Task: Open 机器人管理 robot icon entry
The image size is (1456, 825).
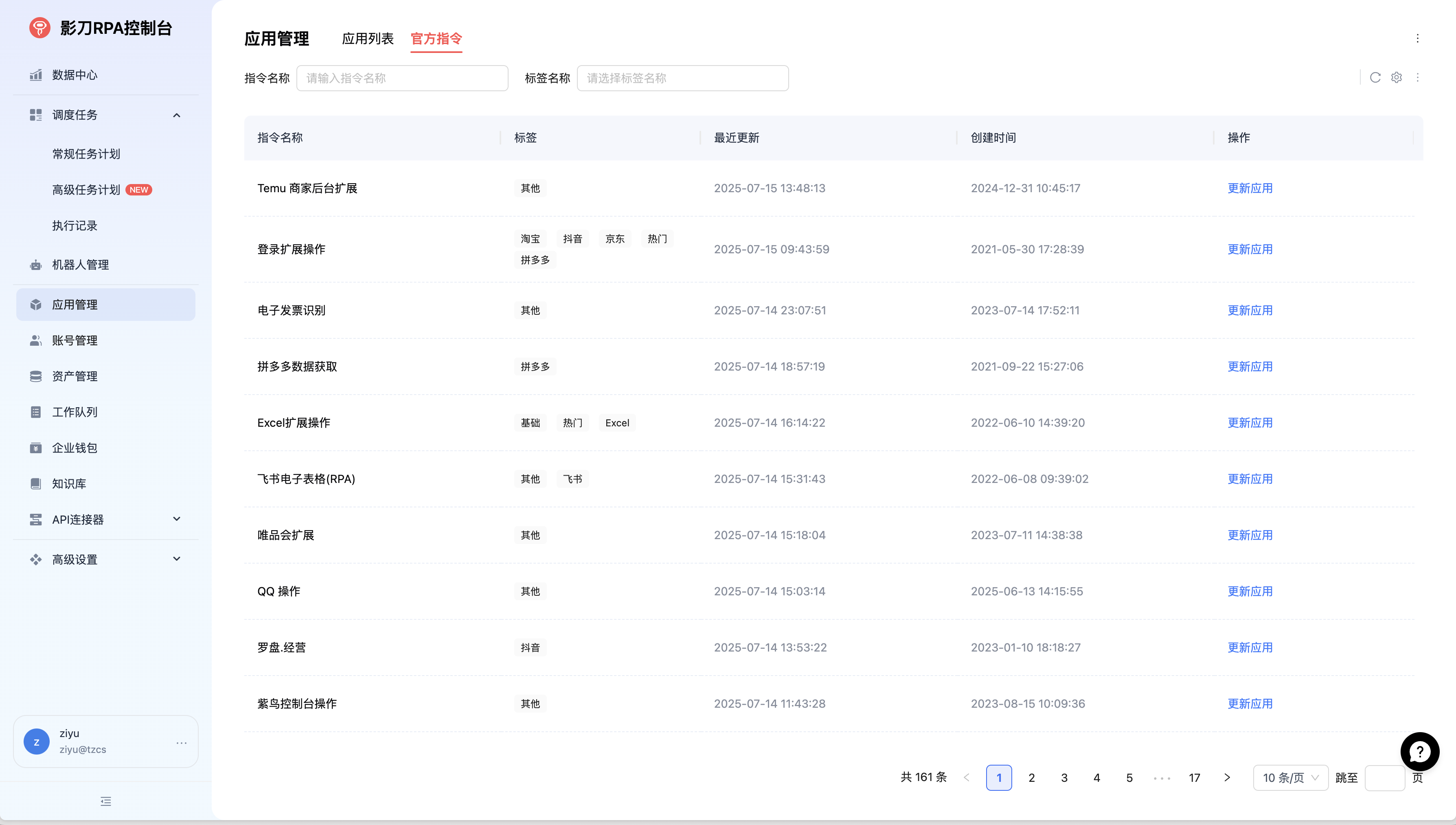Action: point(36,265)
